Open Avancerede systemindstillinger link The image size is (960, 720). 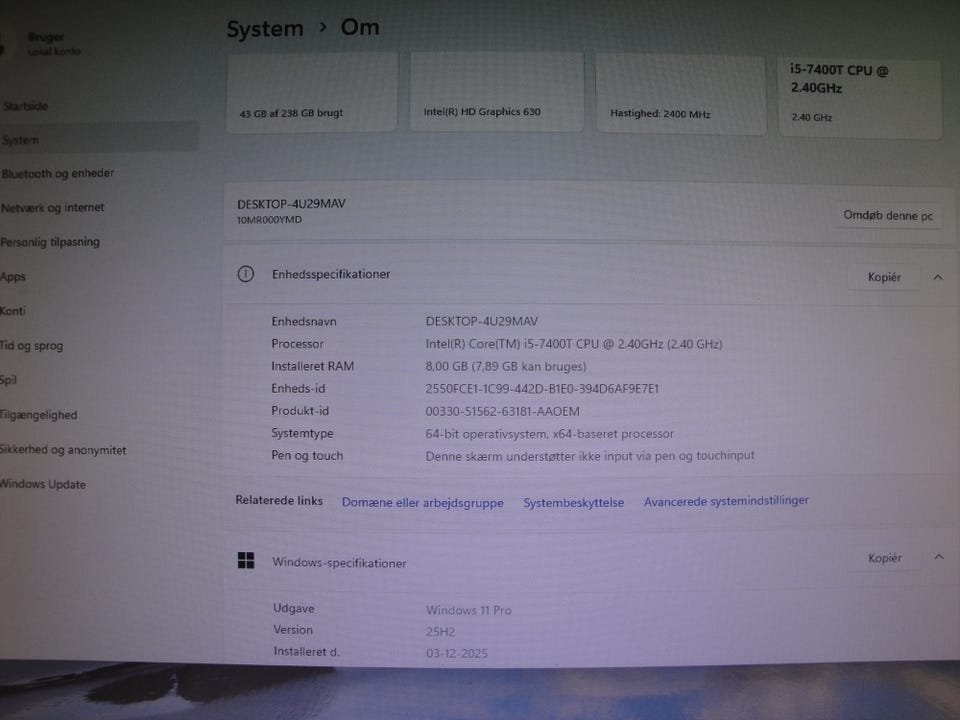[726, 501]
